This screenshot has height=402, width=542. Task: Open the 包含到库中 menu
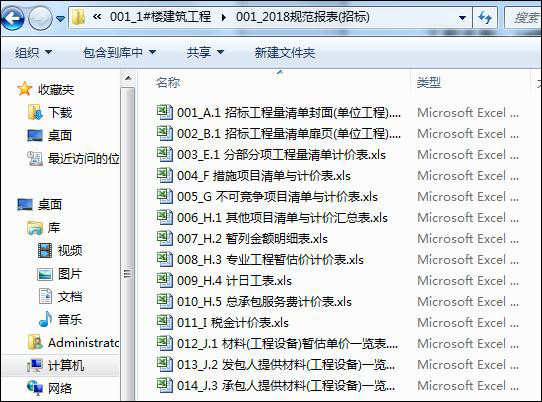tap(119, 53)
